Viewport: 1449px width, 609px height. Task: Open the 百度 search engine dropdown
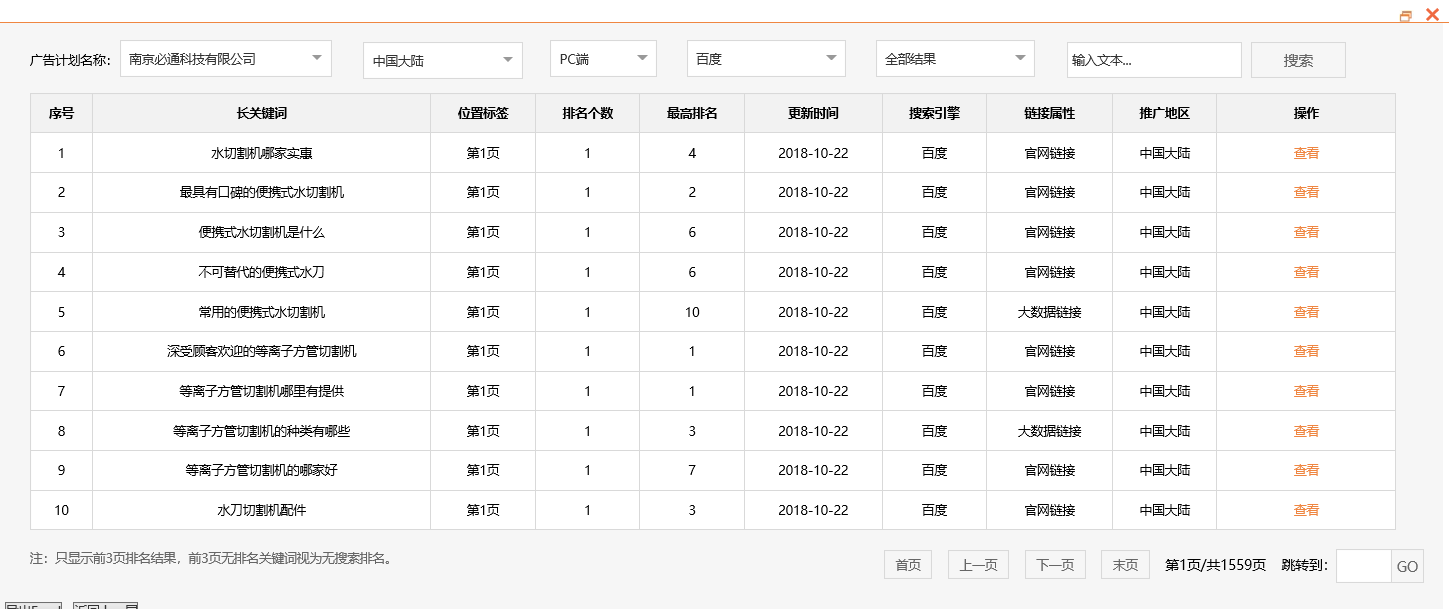click(765, 58)
